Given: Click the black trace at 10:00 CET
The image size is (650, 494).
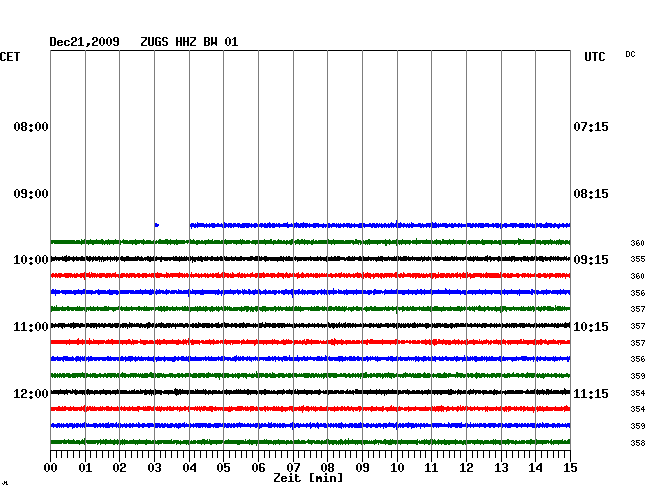Looking at the screenshot, I should pos(310,259).
